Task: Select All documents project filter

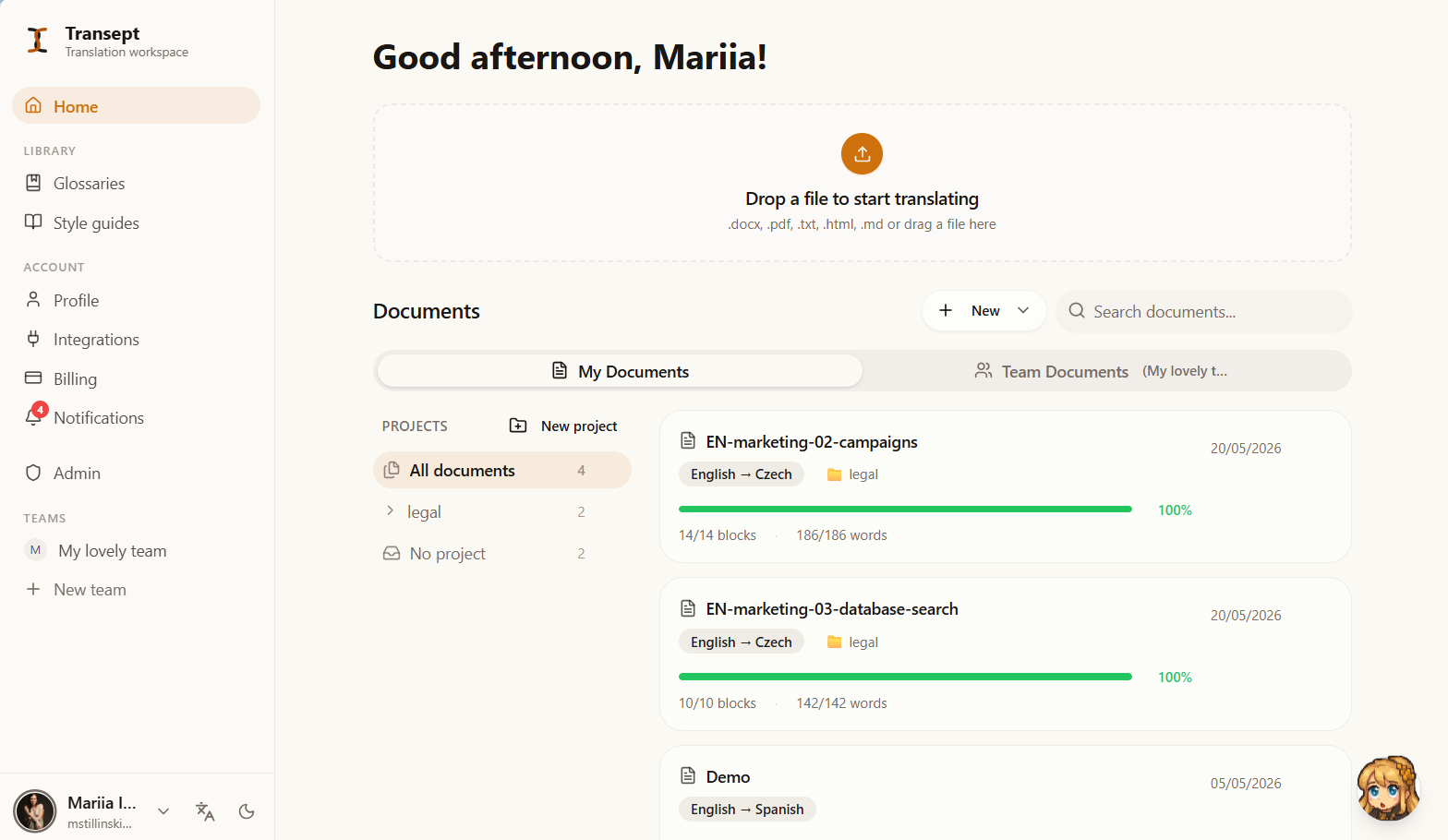Action: [502, 470]
